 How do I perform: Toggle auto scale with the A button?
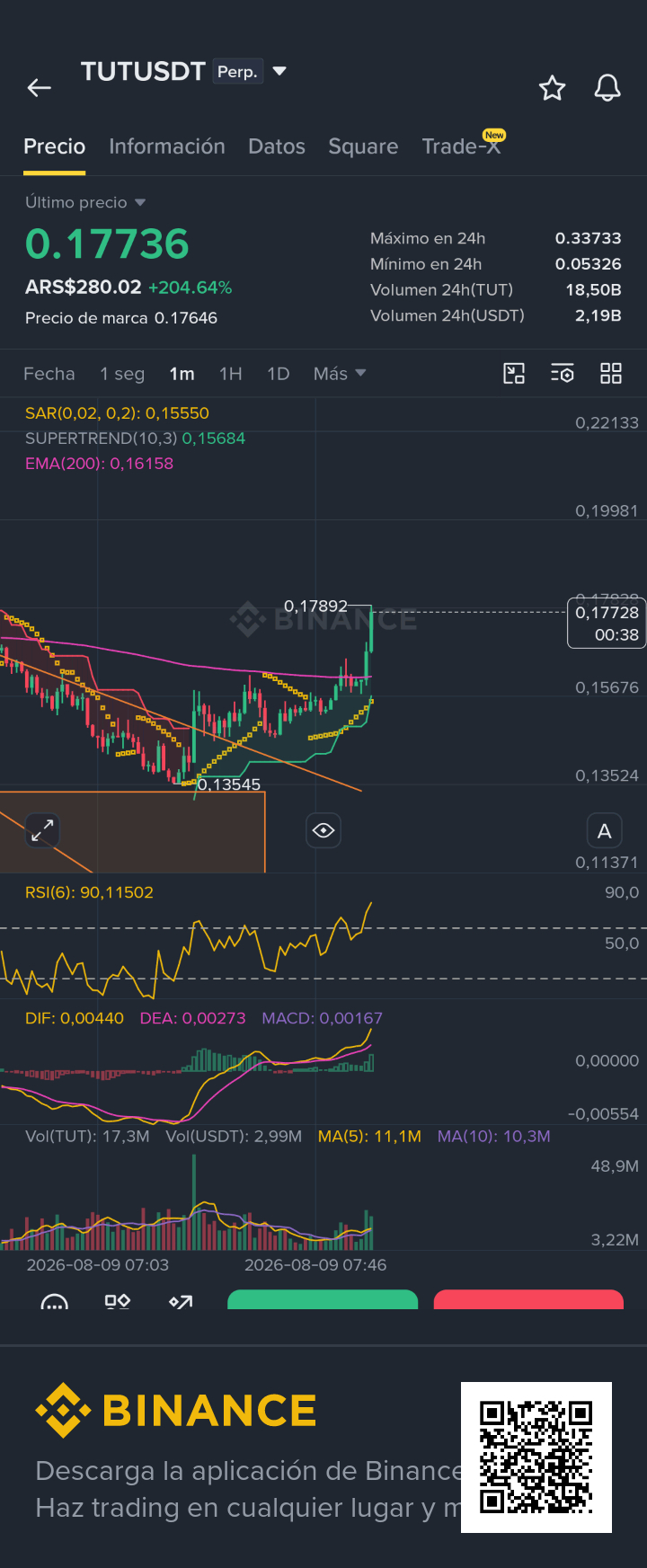point(605,831)
